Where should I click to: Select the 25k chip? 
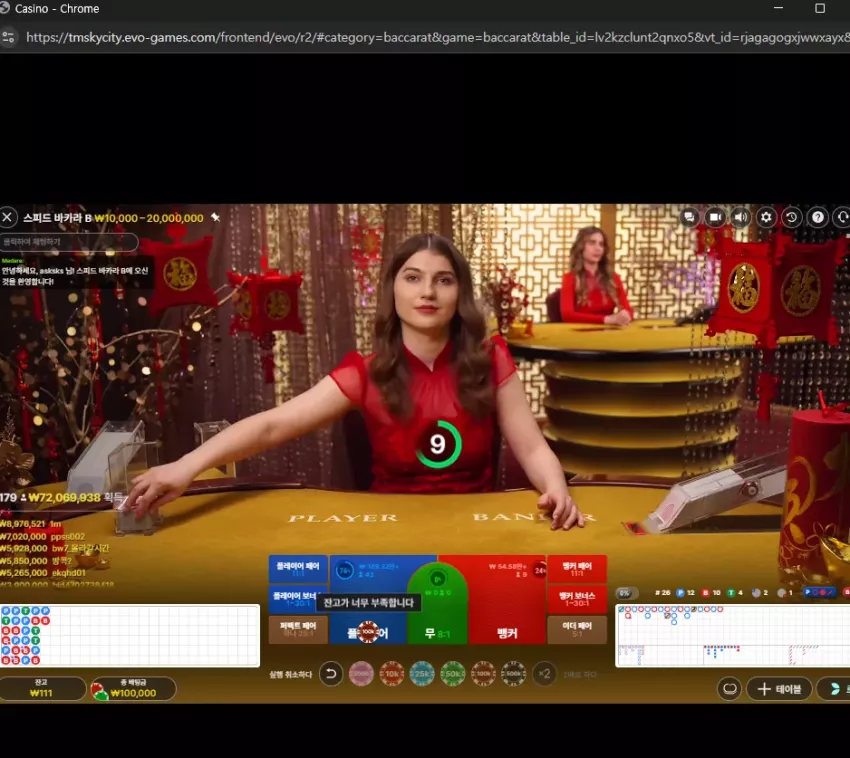click(x=422, y=674)
